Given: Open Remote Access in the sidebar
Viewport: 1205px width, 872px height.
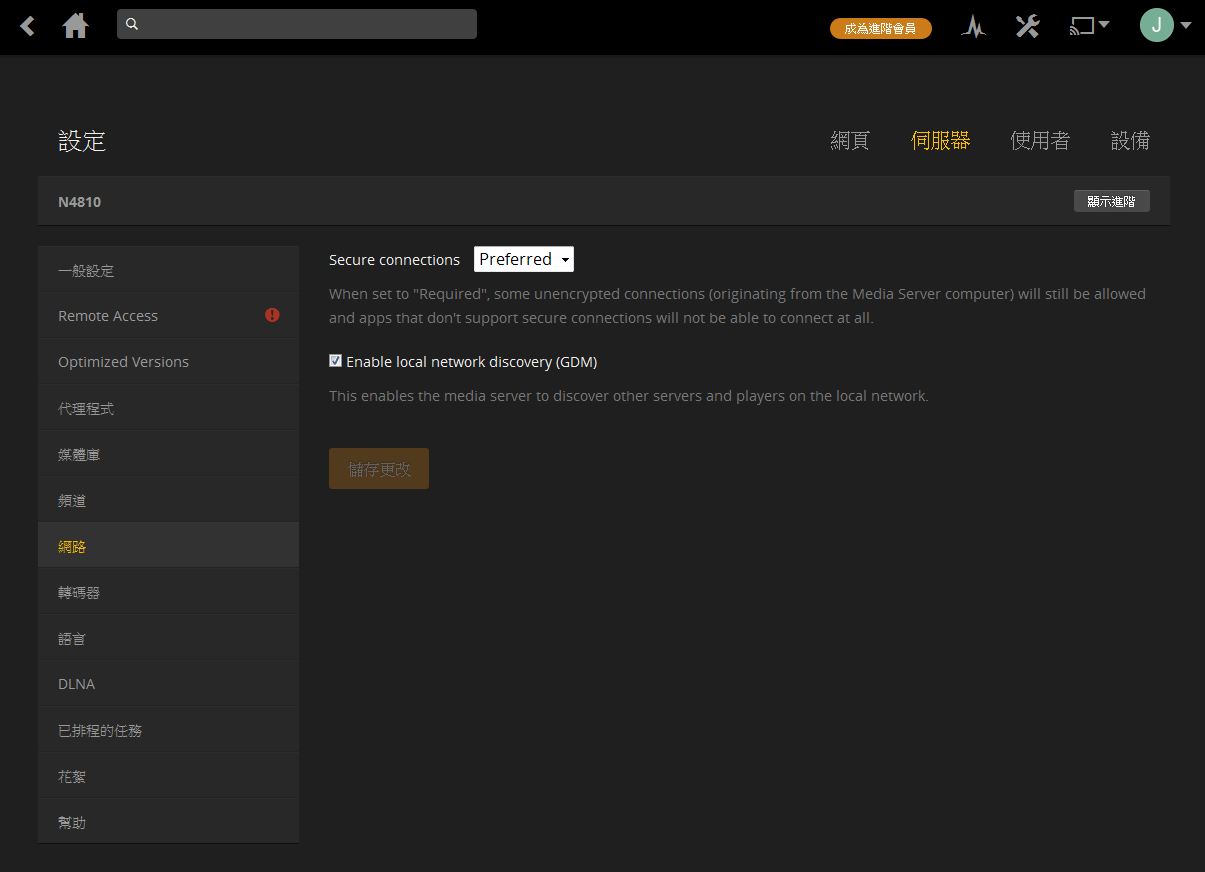Looking at the screenshot, I should click(x=168, y=316).
